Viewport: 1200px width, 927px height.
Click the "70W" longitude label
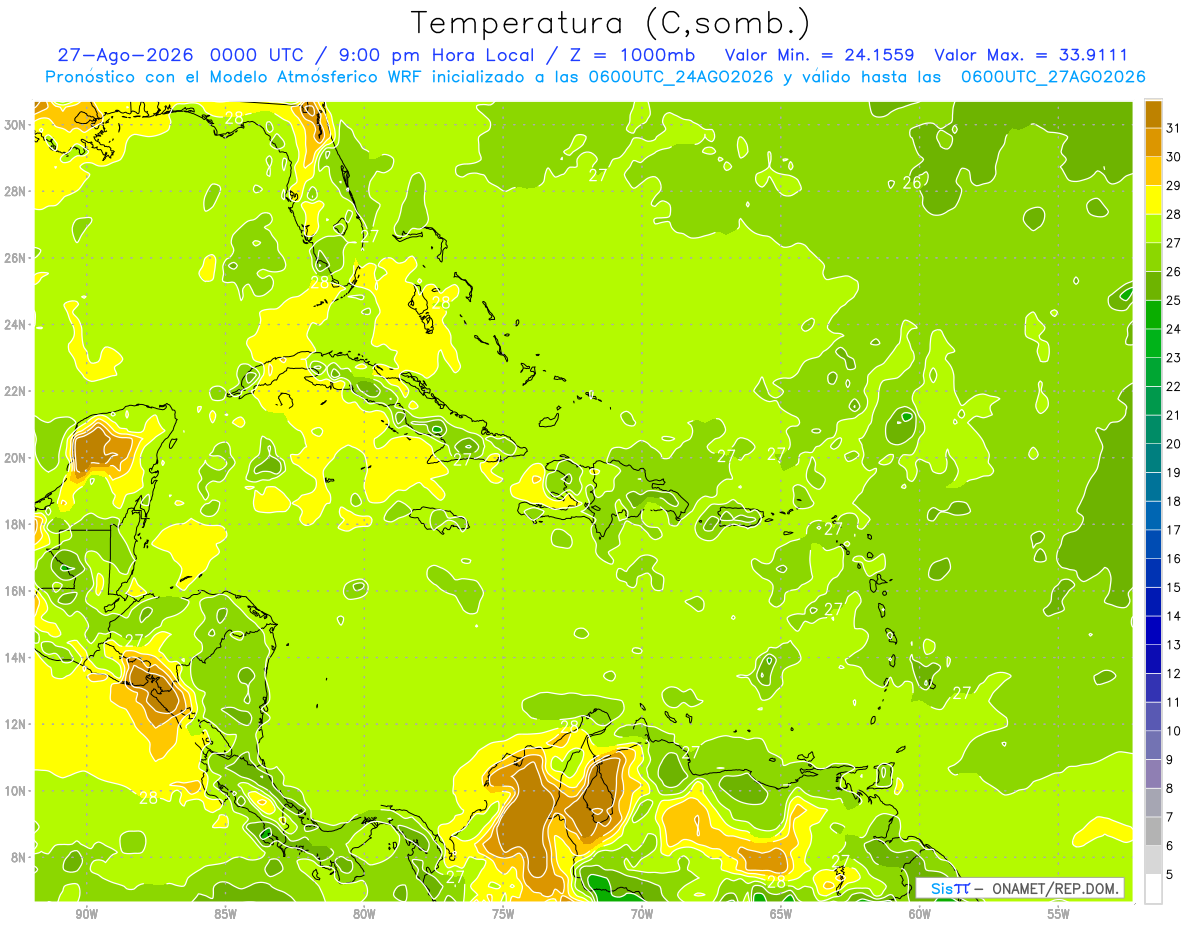click(x=642, y=914)
